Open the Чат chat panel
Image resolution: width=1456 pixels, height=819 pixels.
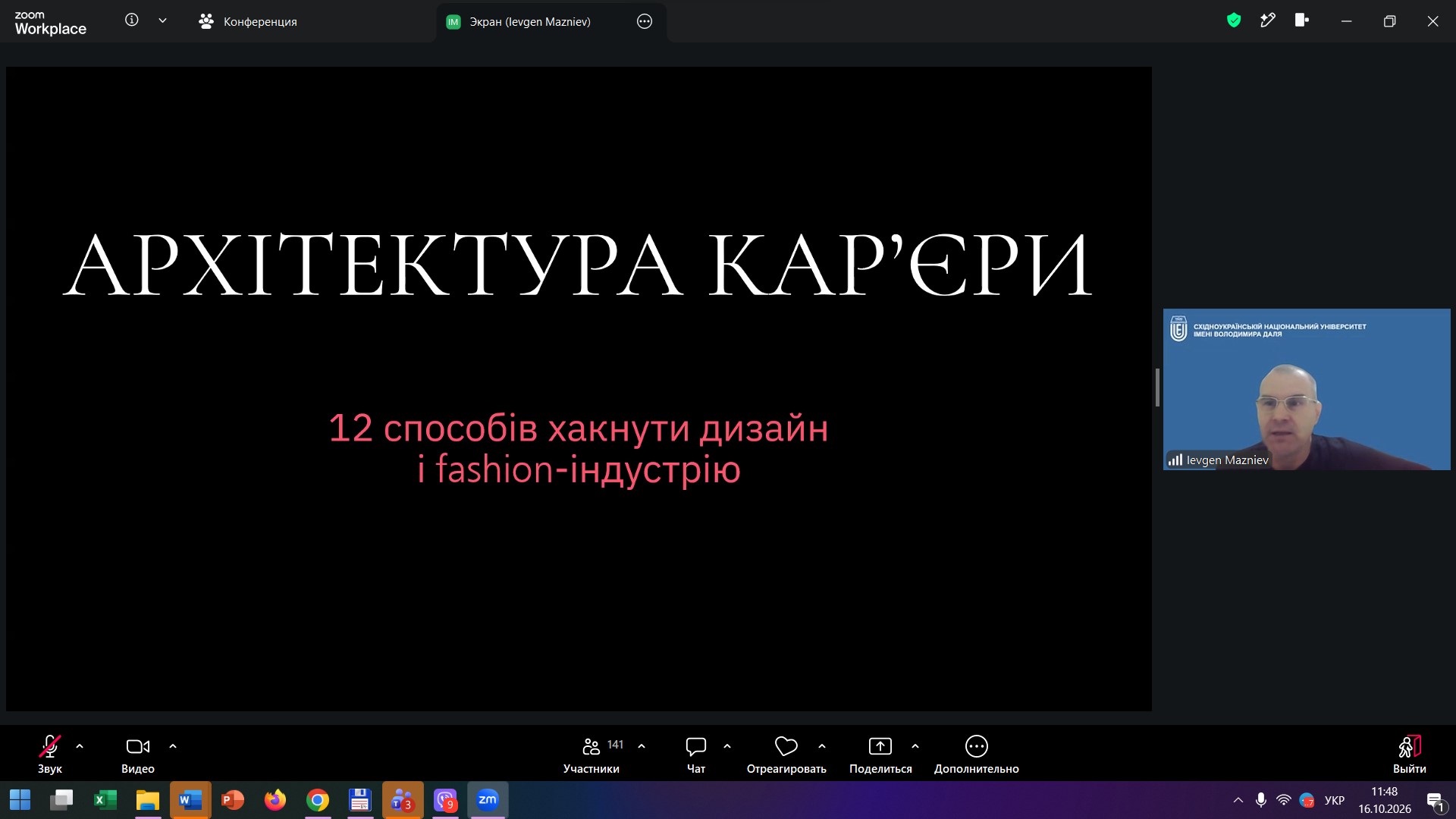[696, 754]
